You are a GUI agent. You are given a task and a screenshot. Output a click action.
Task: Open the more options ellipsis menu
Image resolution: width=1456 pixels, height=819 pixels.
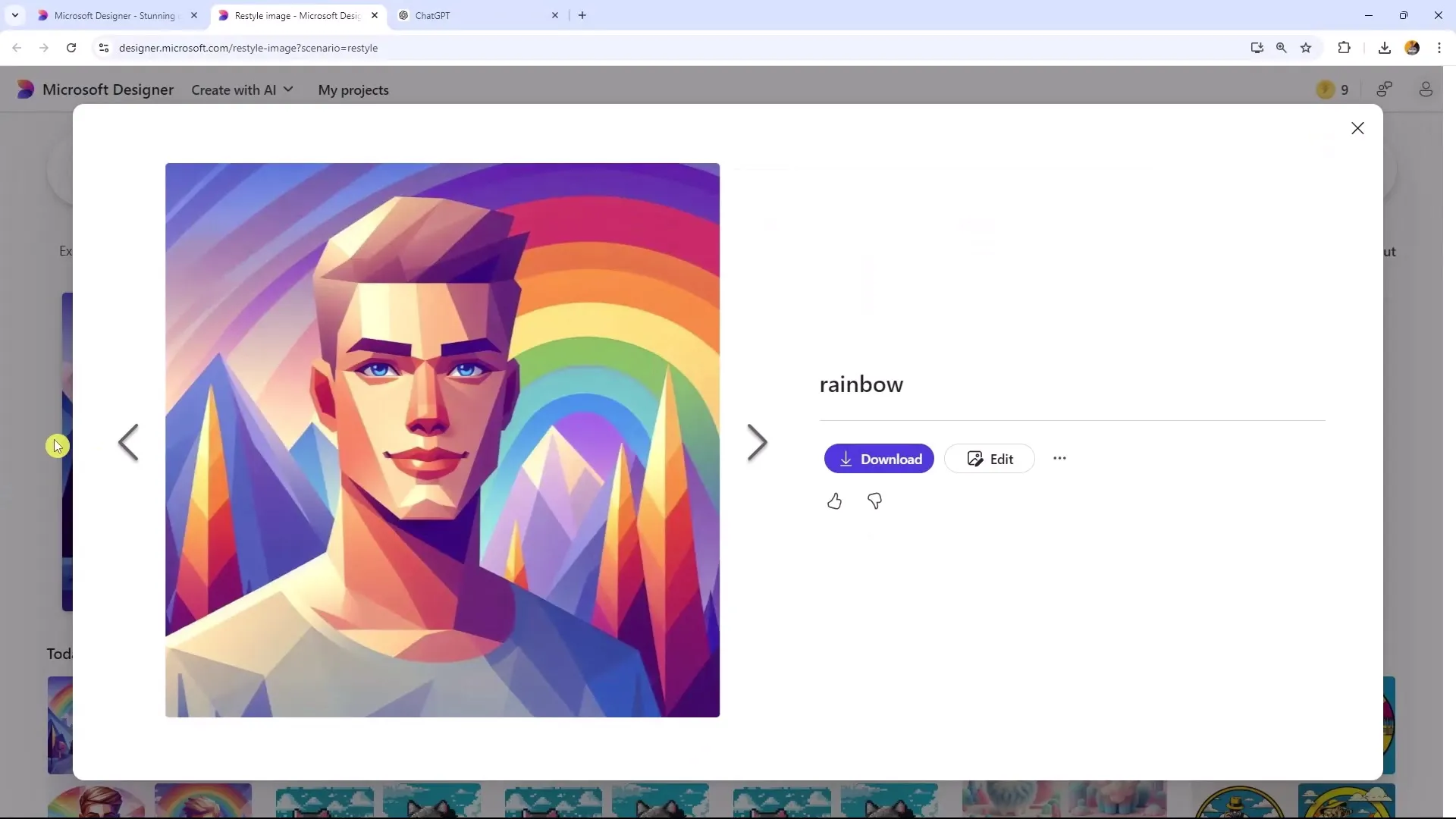pos(1059,458)
